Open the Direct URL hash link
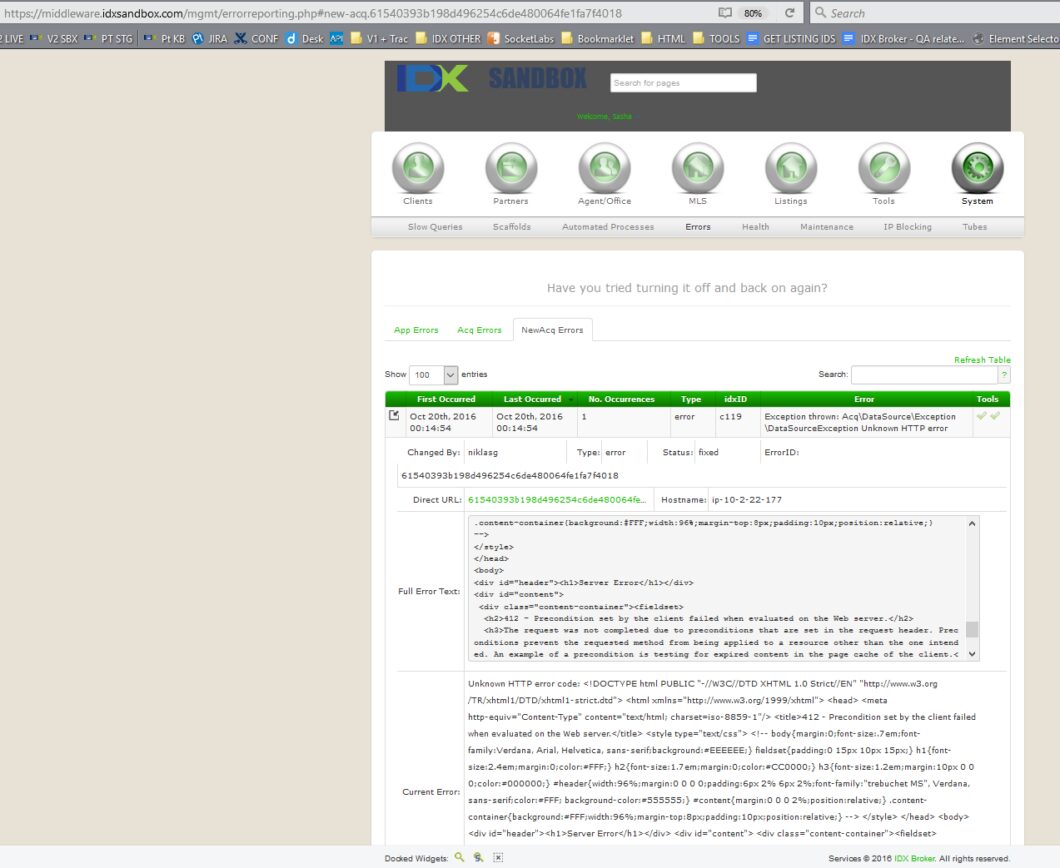1060x868 pixels. click(x=557, y=500)
